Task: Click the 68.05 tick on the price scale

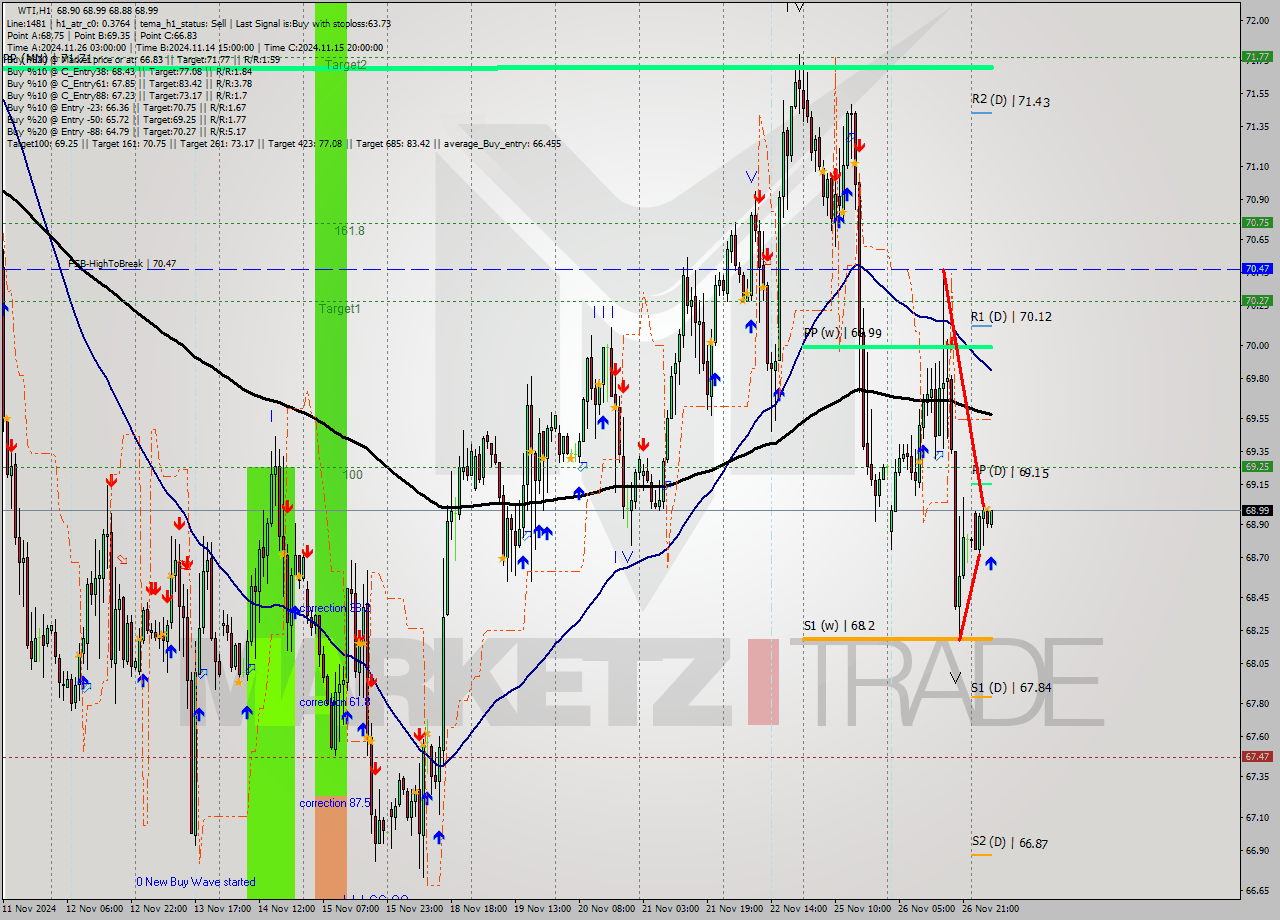Action: (x=1257, y=663)
